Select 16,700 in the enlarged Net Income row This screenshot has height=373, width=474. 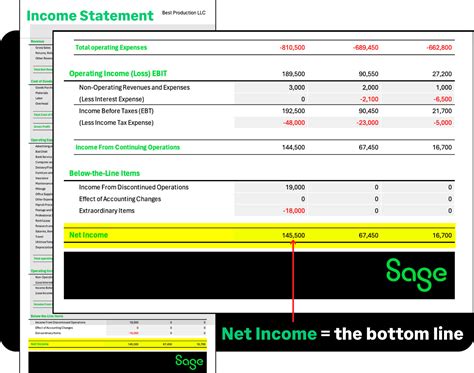[442, 235]
